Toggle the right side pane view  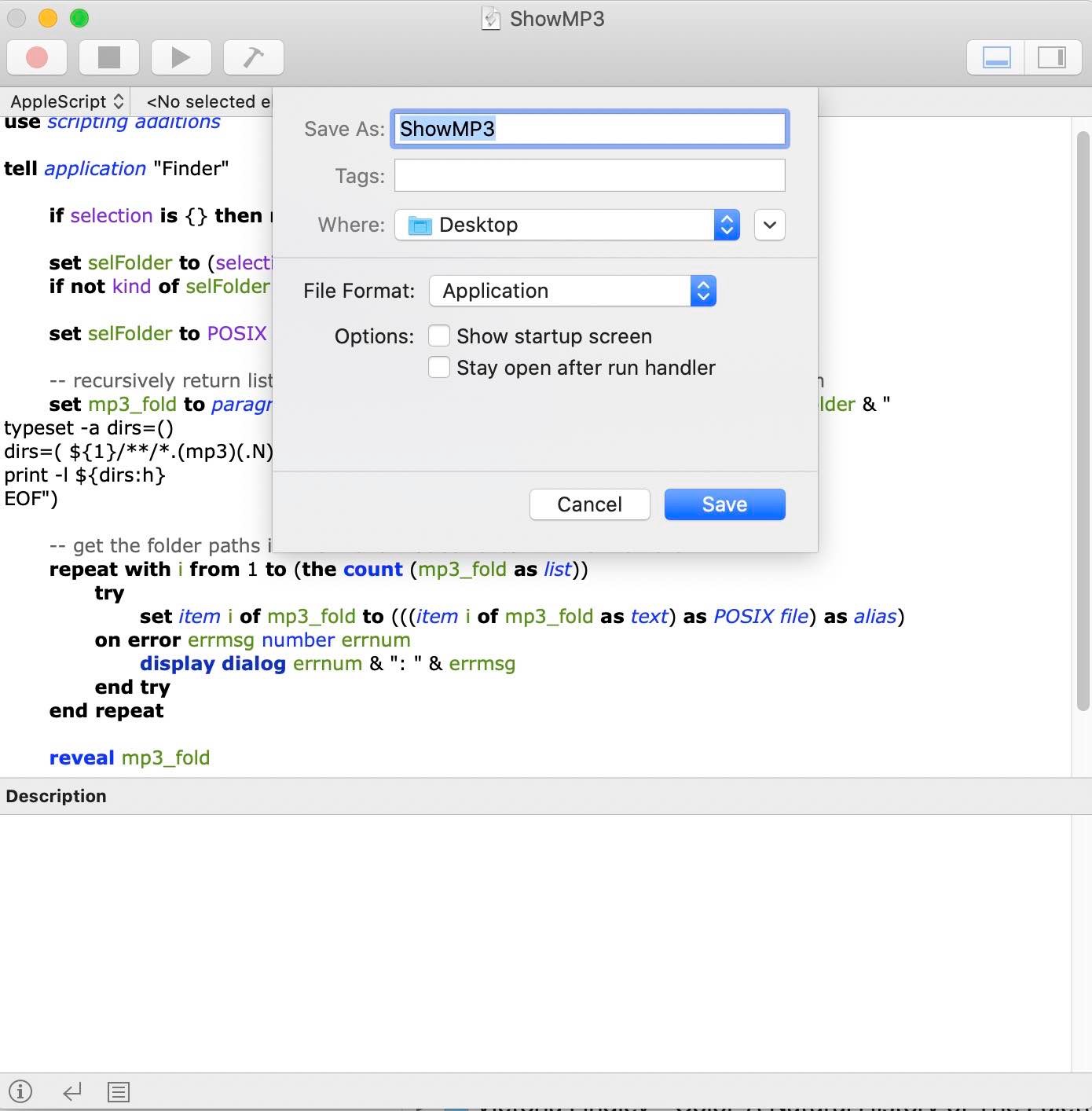1052,57
